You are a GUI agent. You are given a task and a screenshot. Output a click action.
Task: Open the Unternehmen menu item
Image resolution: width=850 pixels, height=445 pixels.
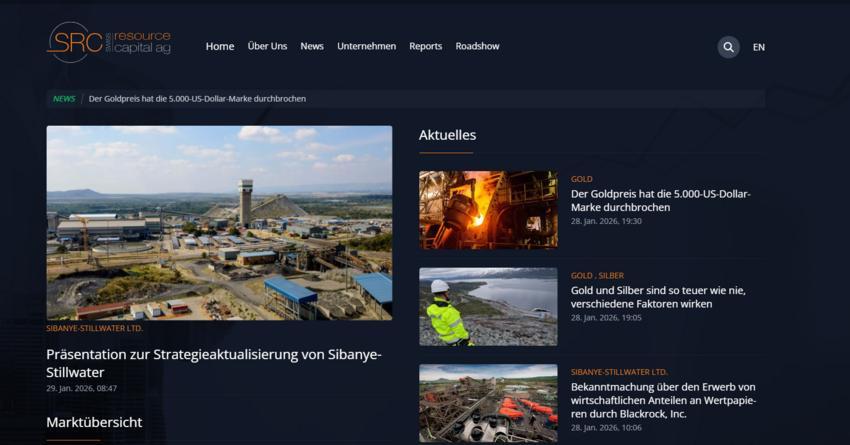(366, 46)
